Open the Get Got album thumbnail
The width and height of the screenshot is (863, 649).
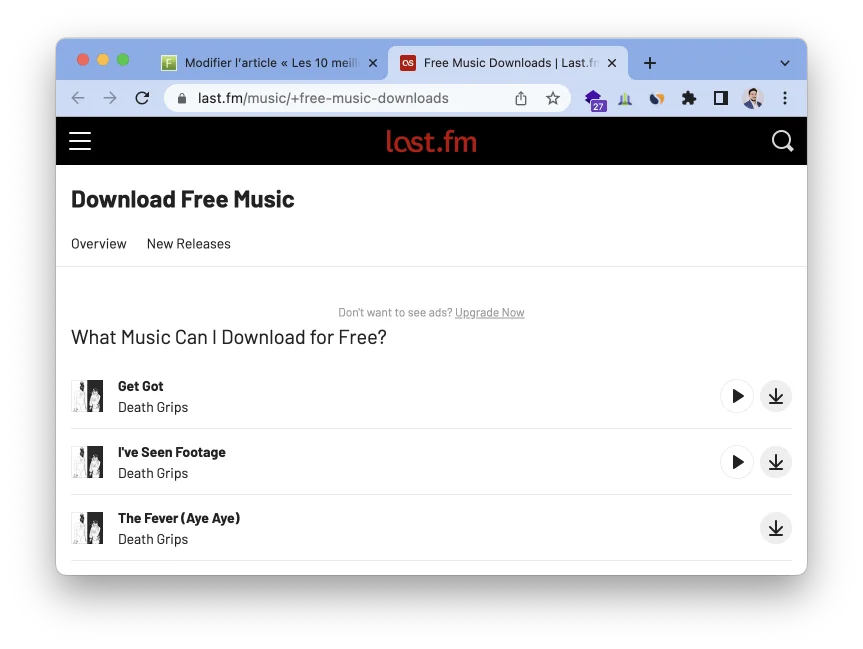tap(88, 396)
